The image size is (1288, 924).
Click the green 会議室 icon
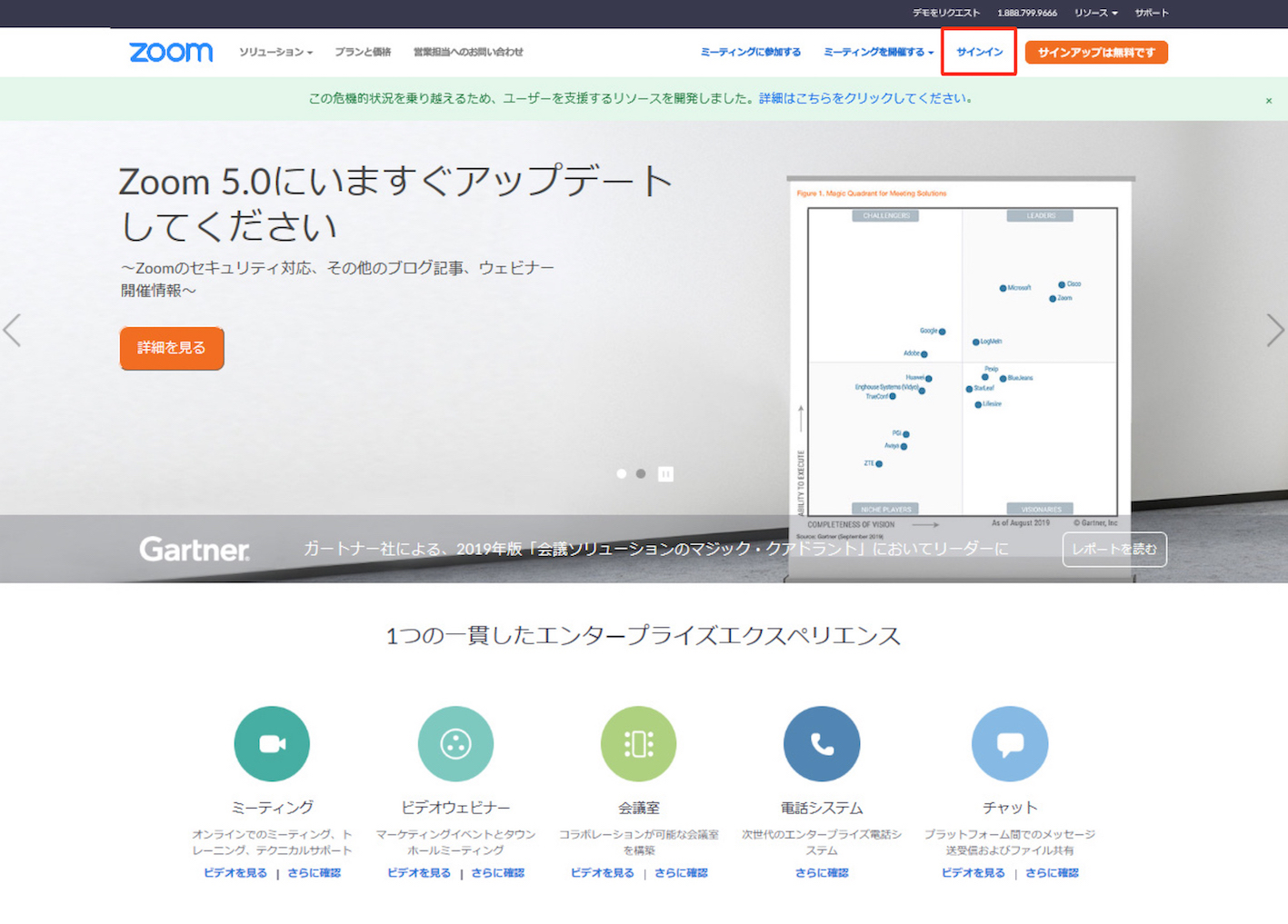[639, 744]
